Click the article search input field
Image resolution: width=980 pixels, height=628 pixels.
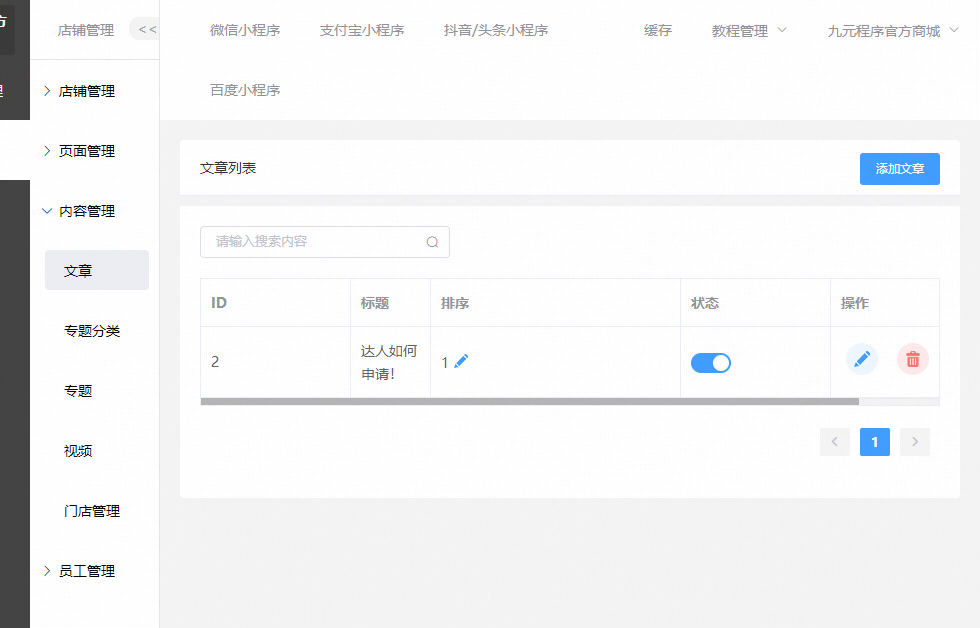[315, 242]
